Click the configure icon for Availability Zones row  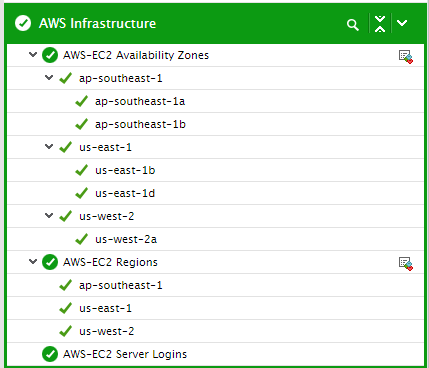point(406,57)
